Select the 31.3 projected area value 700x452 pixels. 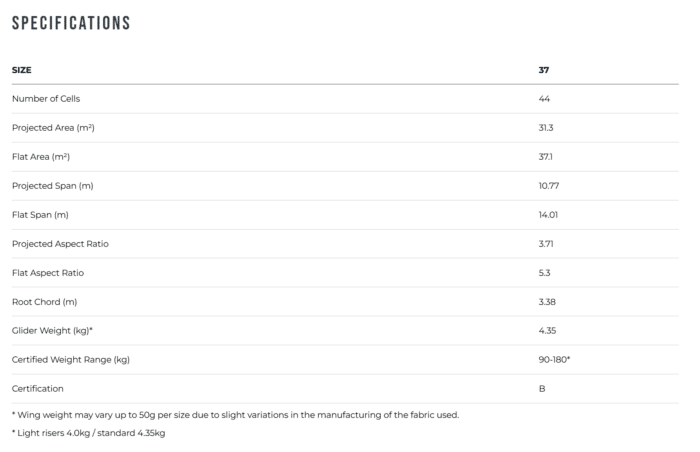[546, 128]
